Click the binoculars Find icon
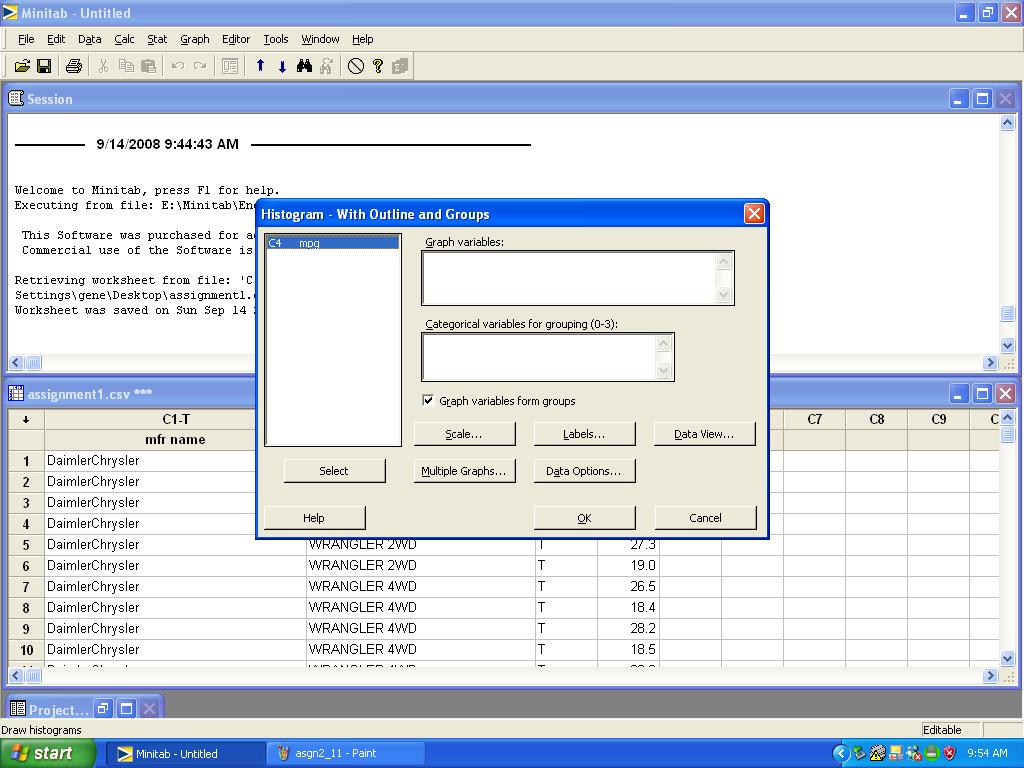The image size is (1024, 768). point(305,66)
